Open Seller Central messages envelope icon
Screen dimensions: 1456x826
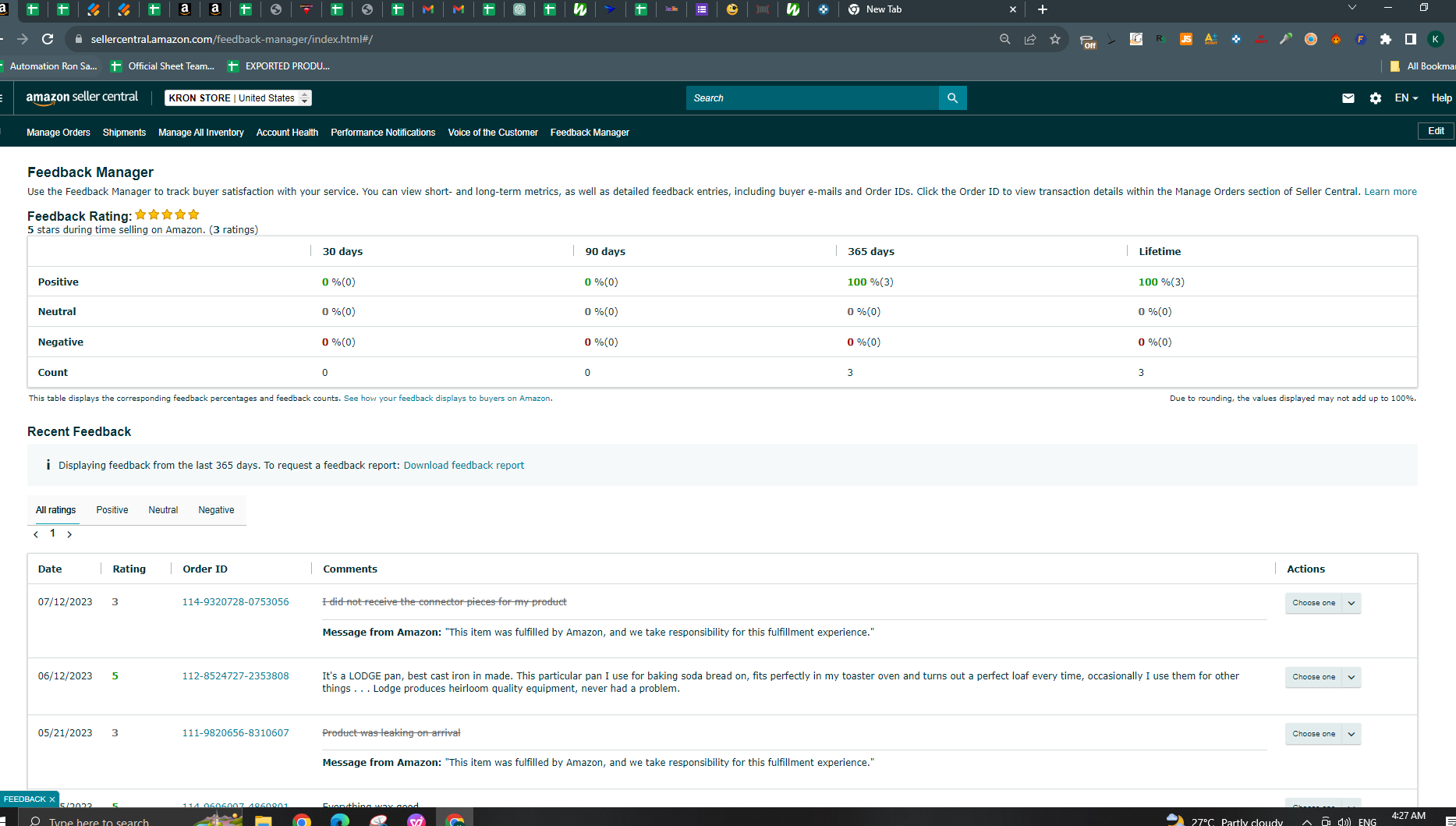click(1348, 98)
